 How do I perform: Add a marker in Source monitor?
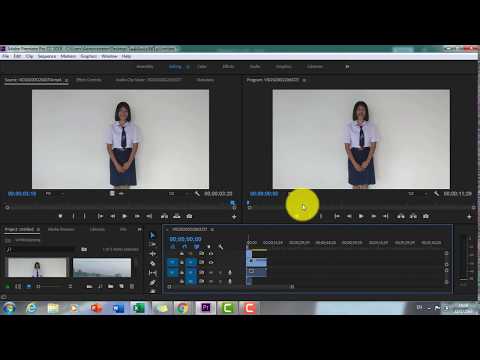(x=60, y=216)
